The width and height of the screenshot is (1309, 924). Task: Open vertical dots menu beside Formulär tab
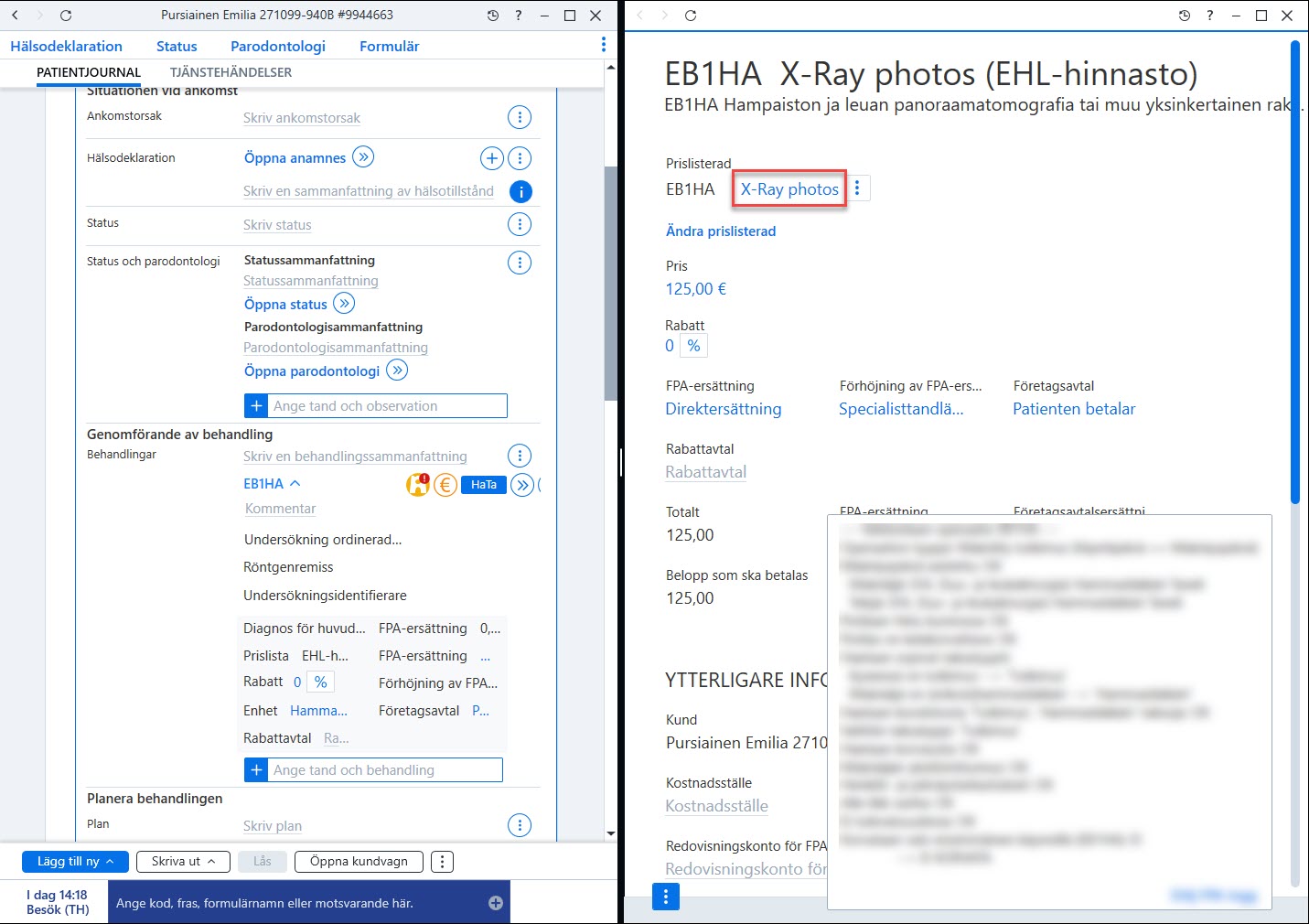[603, 45]
